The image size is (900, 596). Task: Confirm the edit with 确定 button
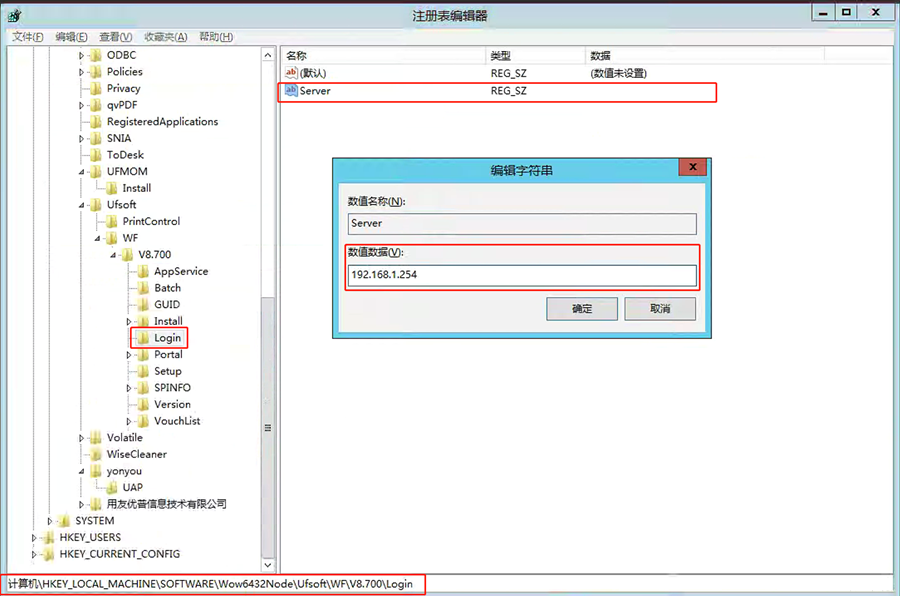pyautogui.click(x=582, y=309)
